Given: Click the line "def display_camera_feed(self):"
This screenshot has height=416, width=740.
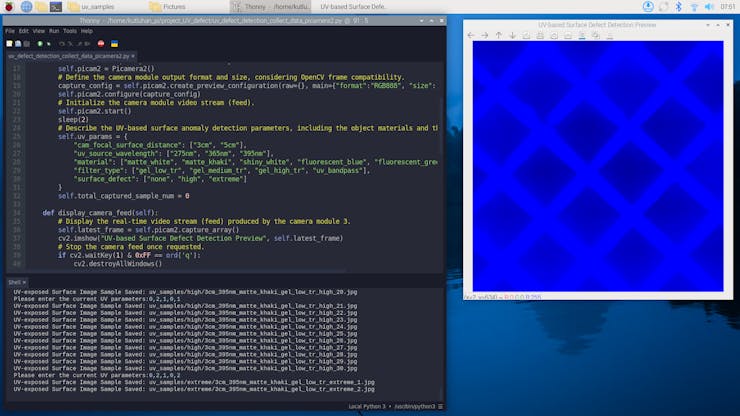Looking at the screenshot, I should tap(101, 212).
